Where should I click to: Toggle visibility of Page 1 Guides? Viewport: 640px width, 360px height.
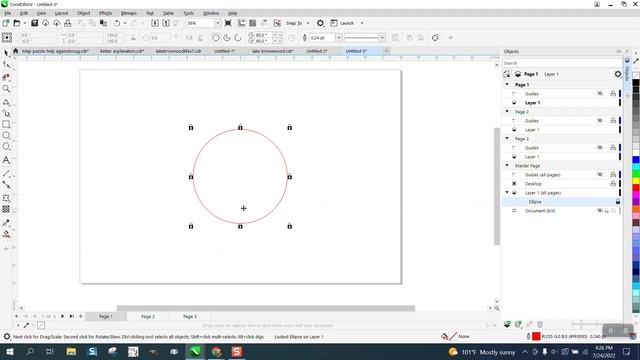(600, 93)
